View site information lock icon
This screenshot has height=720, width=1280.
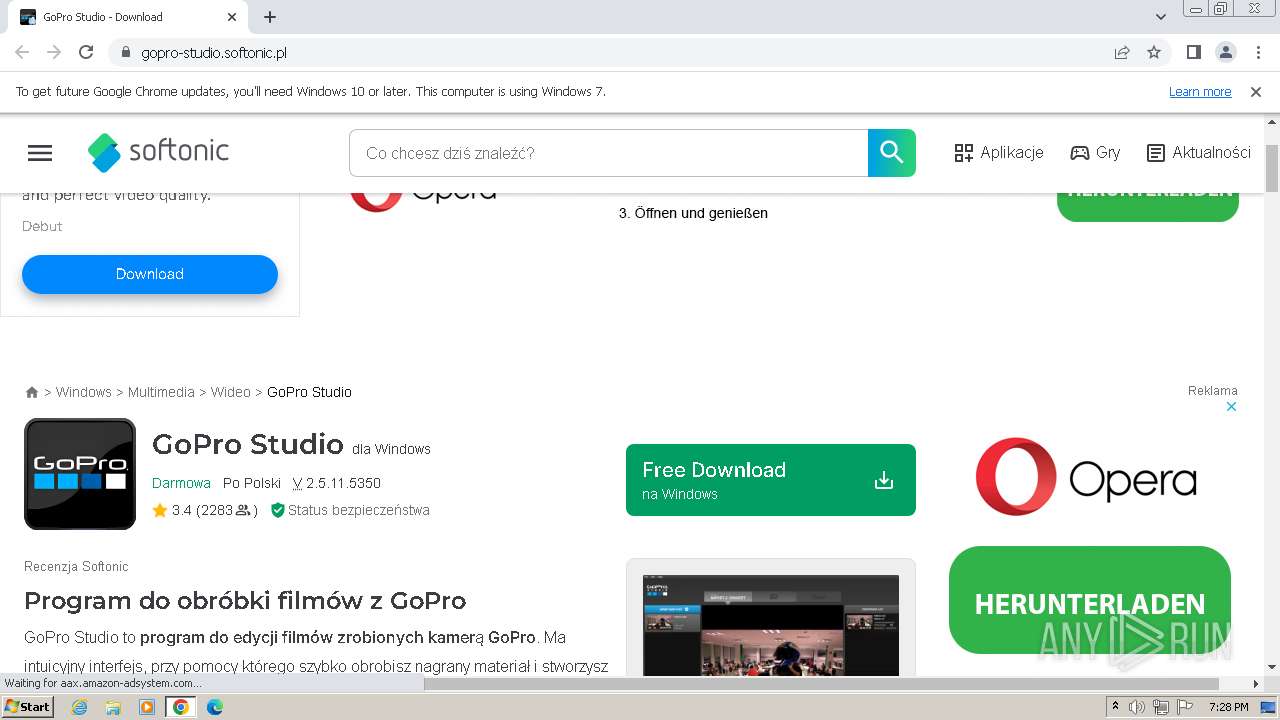[x=125, y=52]
